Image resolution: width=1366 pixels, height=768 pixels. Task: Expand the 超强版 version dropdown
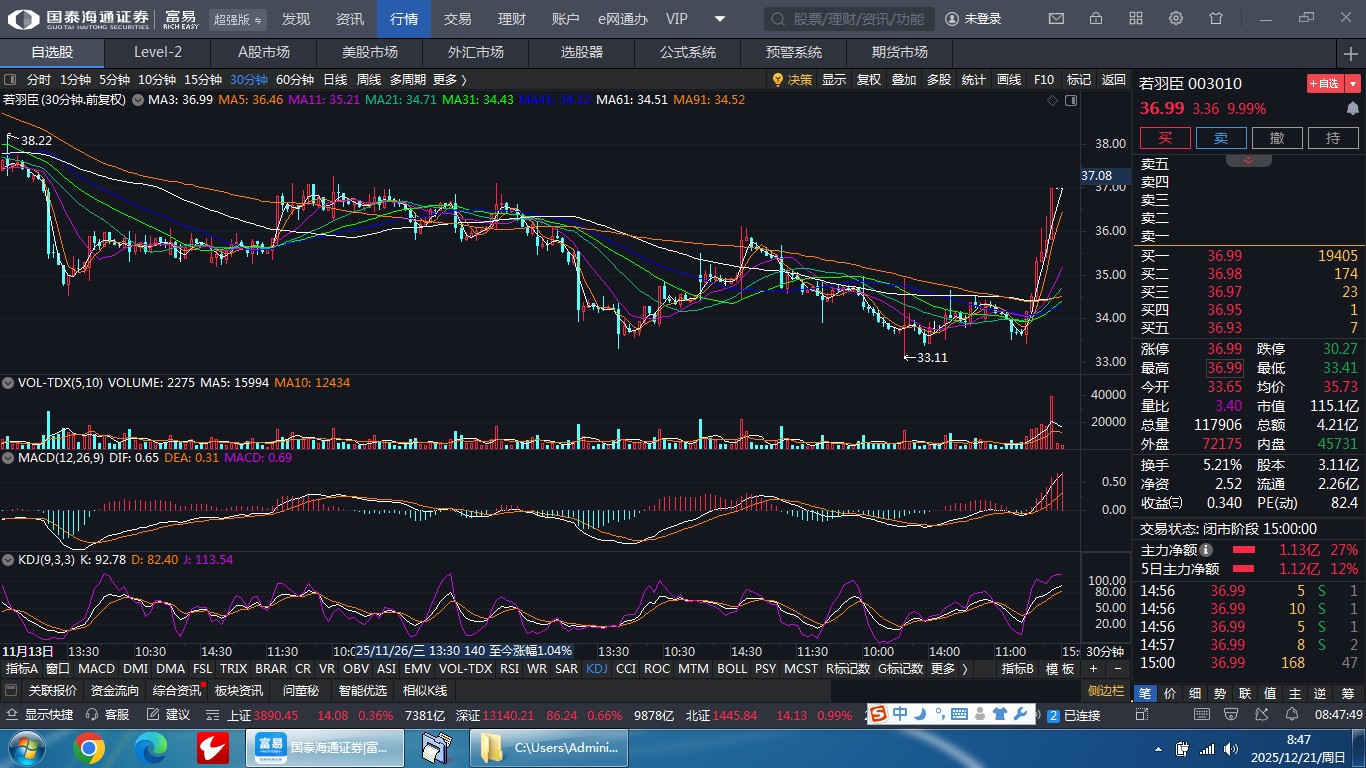point(239,19)
